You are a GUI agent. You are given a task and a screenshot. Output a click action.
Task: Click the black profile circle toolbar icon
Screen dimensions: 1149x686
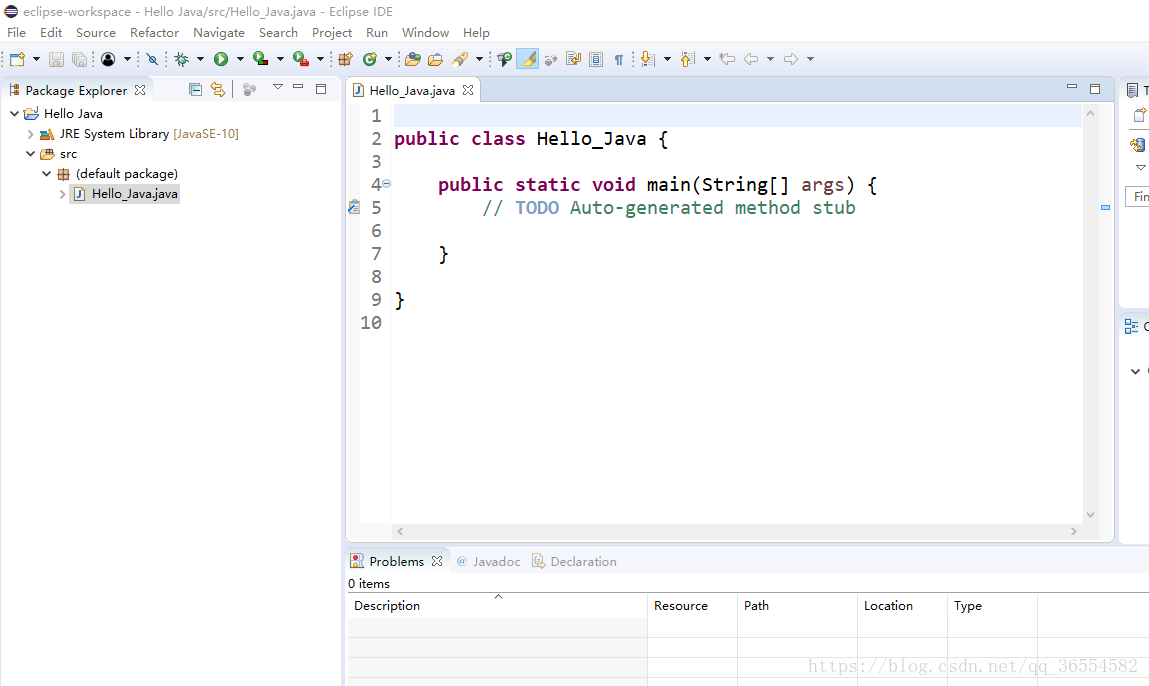point(108,59)
